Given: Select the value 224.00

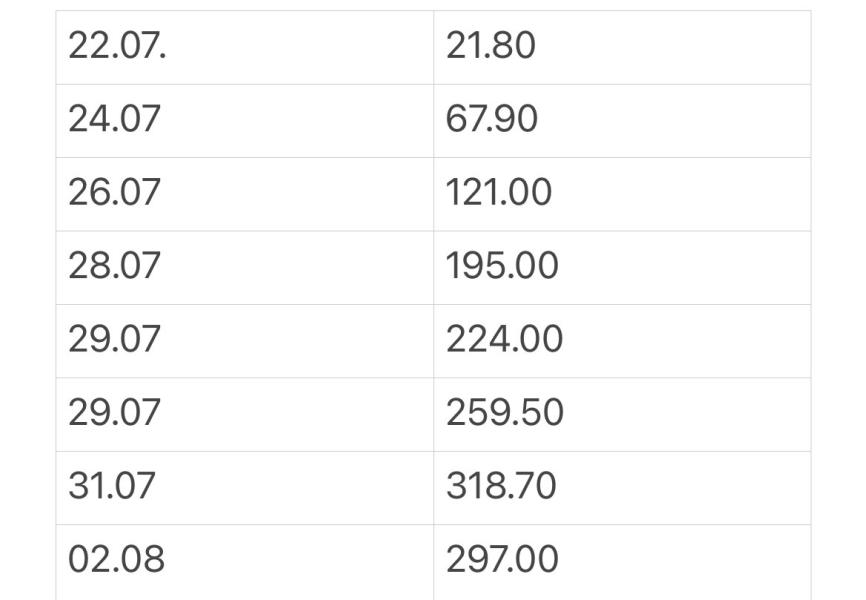Looking at the screenshot, I should (x=504, y=339).
